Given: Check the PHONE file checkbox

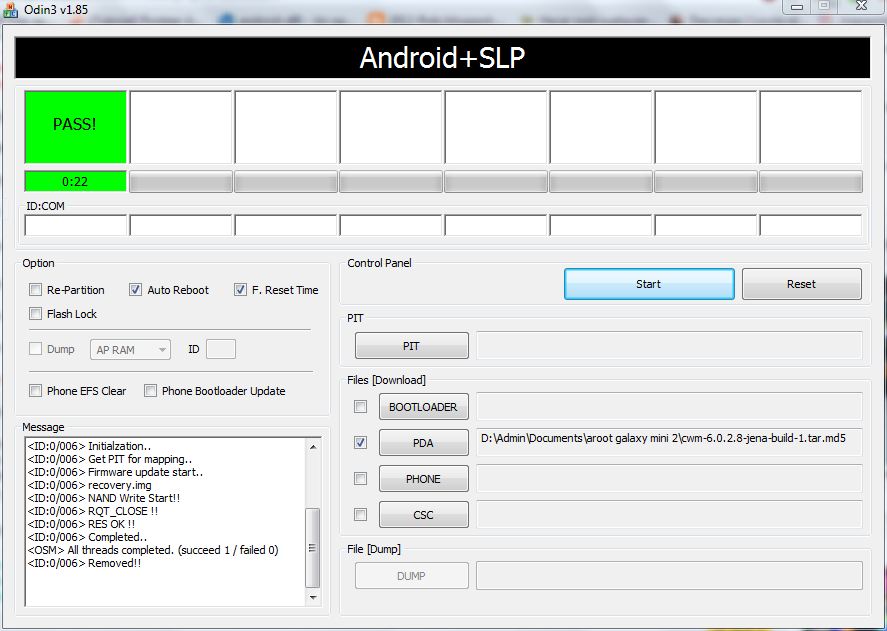Looking at the screenshot, I should pyautogui.click(x=360, y=479).
